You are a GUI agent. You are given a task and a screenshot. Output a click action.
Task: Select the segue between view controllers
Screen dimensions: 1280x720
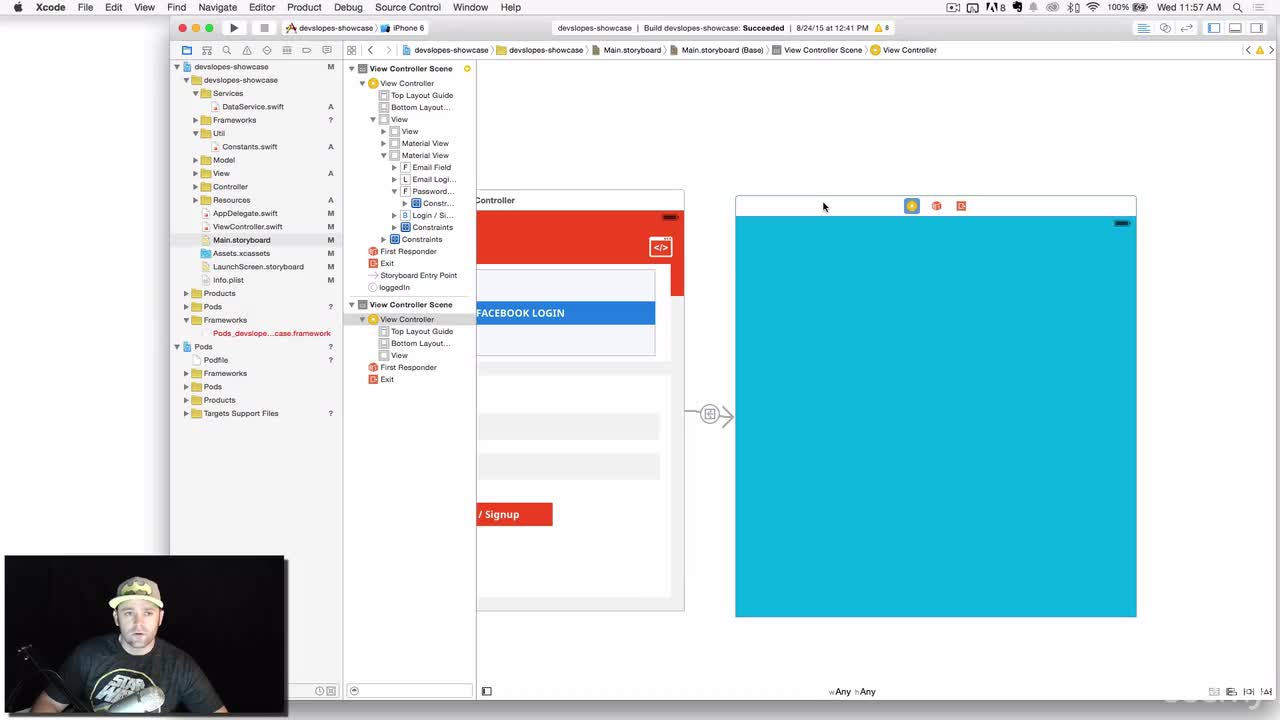tap(709, 414)
